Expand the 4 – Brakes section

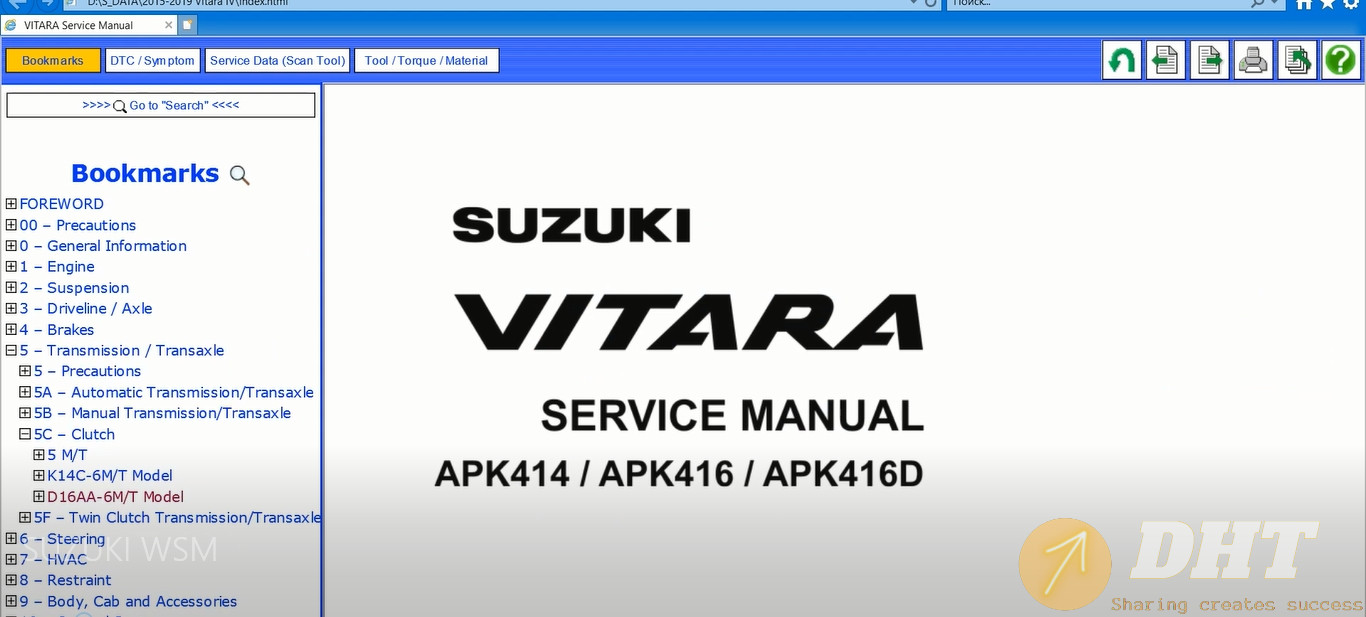pos(11,330)
